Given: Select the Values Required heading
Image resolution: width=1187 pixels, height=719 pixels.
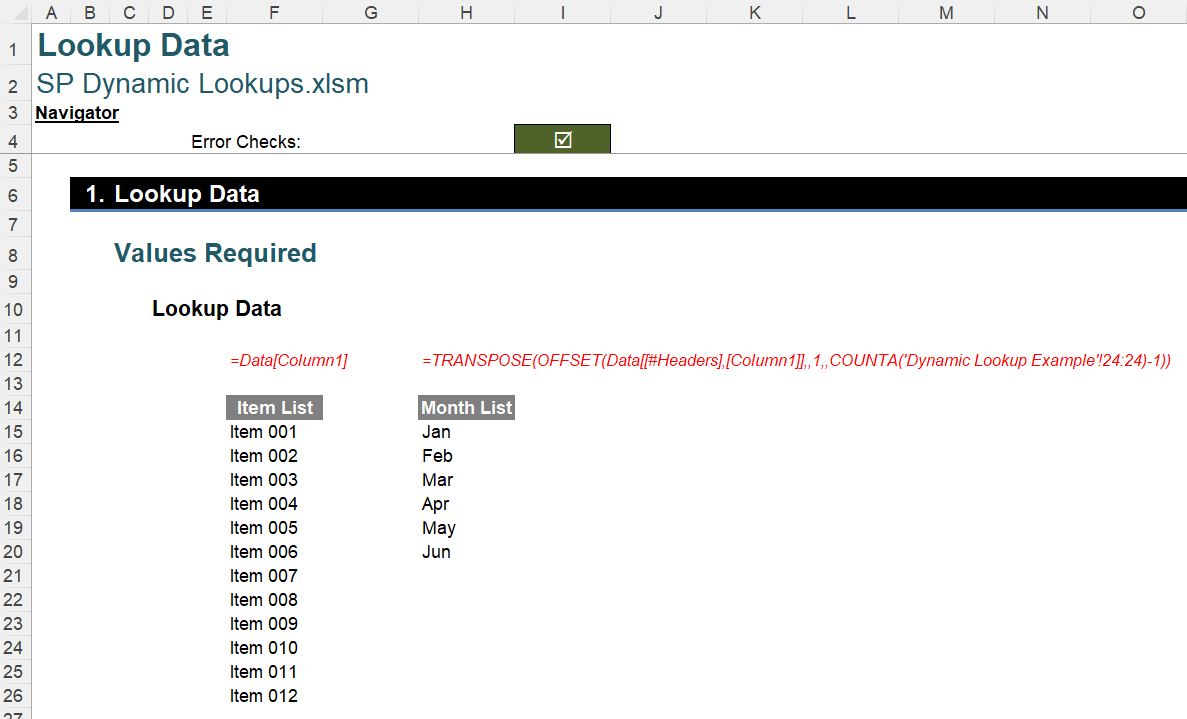Looking at the screenshot, I should point(215,253).
